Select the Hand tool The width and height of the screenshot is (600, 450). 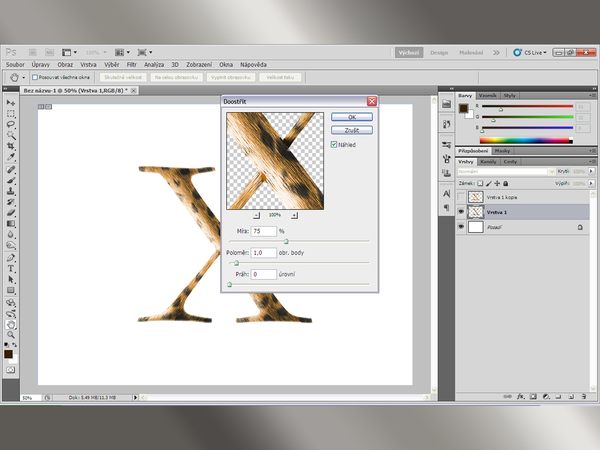(x=11, y=324)
